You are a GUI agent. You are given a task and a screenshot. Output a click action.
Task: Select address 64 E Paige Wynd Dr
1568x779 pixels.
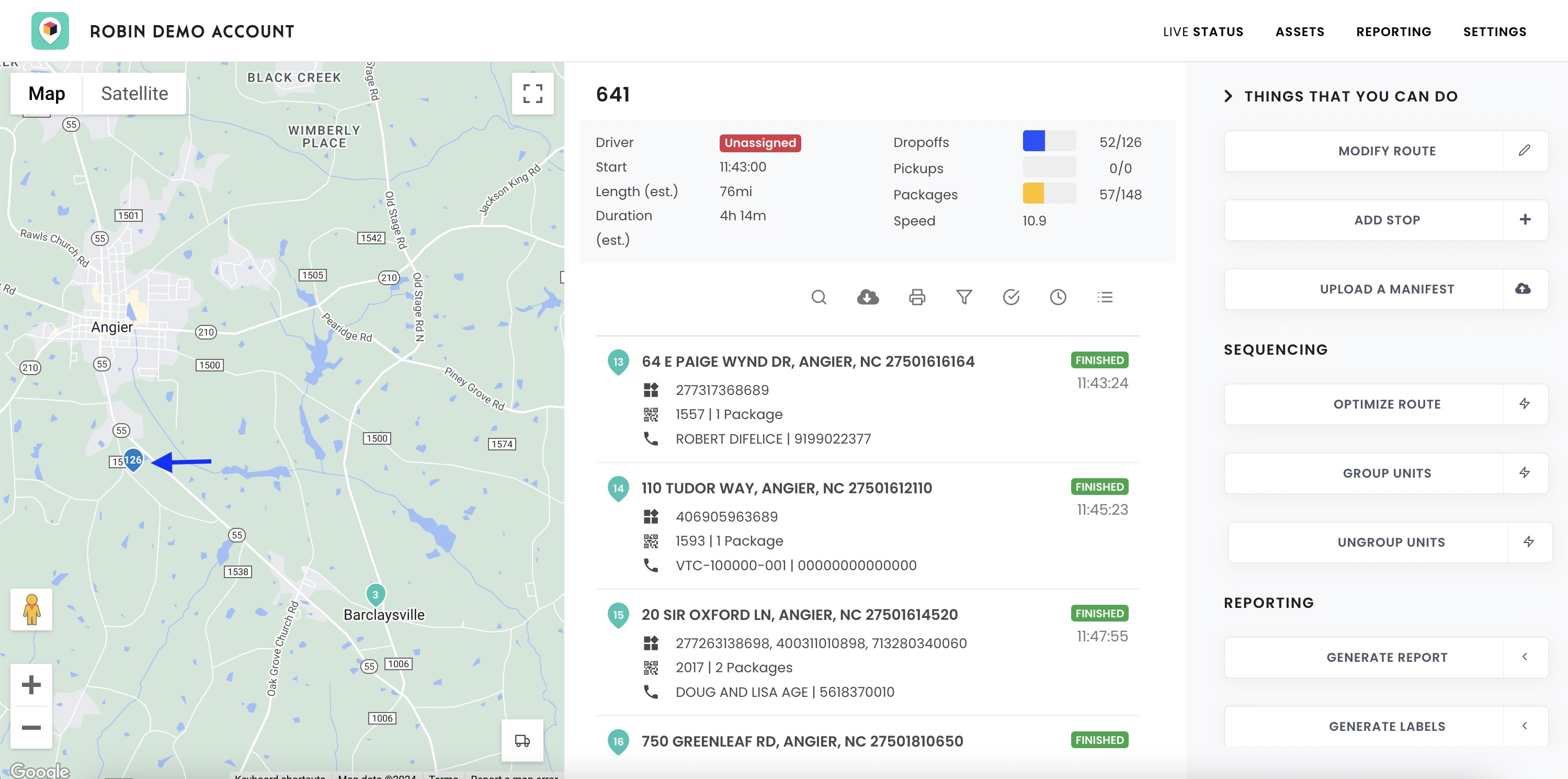coord(808,361)
